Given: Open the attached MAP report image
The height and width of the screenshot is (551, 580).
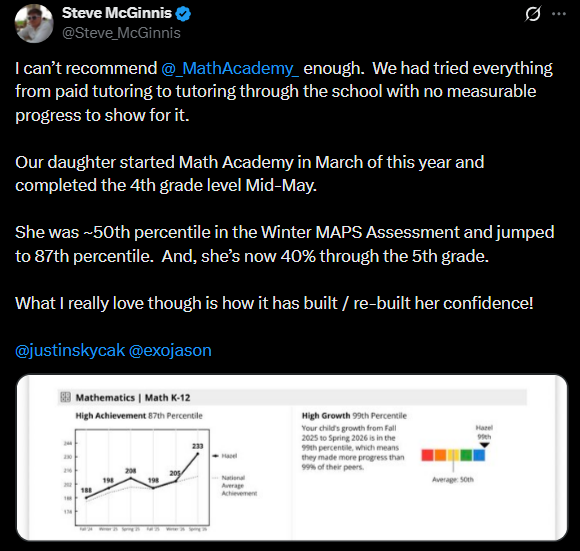Looking at the screenshot, I should pyautogui.click(x=292, y=458).
